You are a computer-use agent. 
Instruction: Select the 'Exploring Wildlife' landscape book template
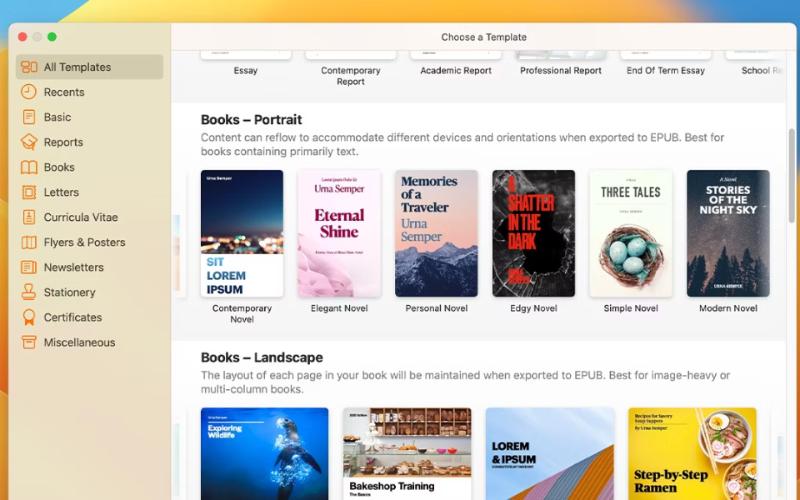(264, 454)
